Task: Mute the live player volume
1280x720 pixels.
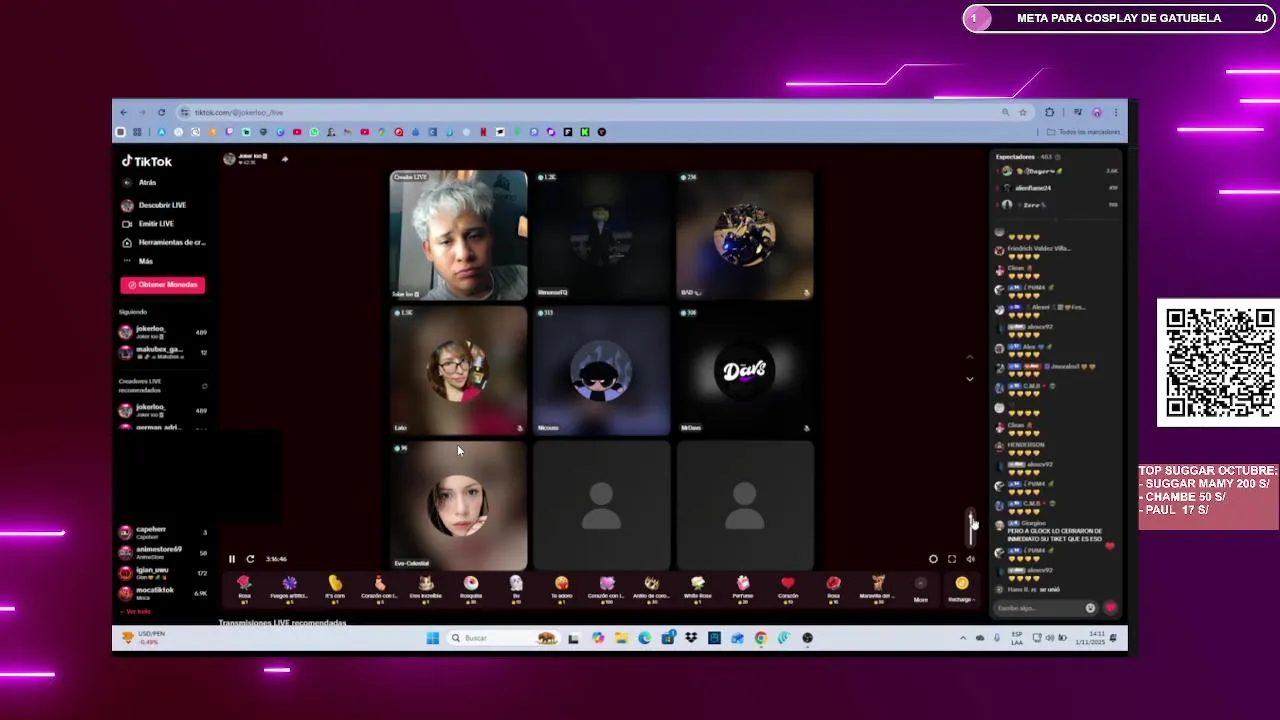Action: click(970, 559)
